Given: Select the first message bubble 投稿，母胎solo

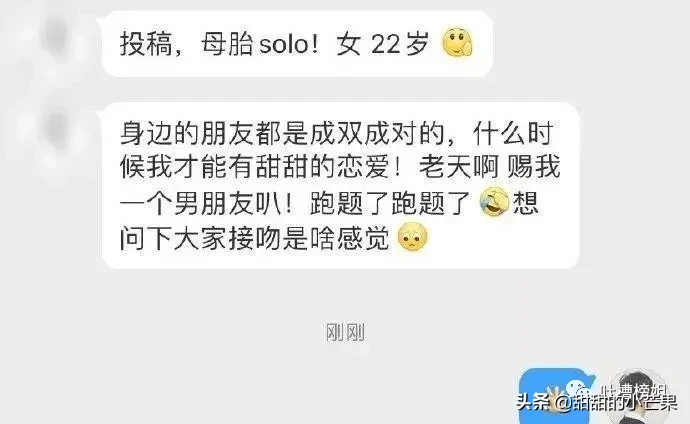Looking at the screenshot, I should 297,44.
